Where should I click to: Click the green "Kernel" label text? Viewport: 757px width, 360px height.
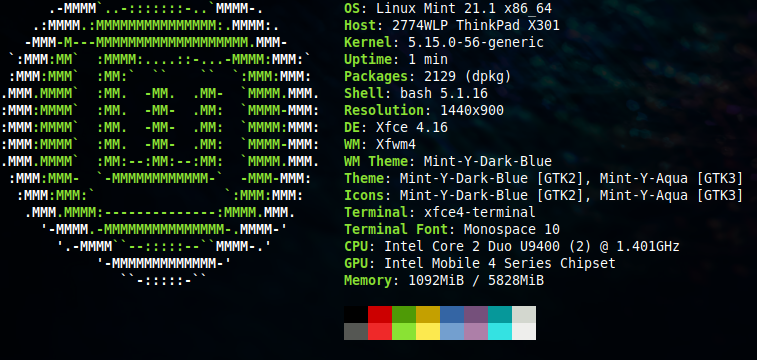coord(368,42)
